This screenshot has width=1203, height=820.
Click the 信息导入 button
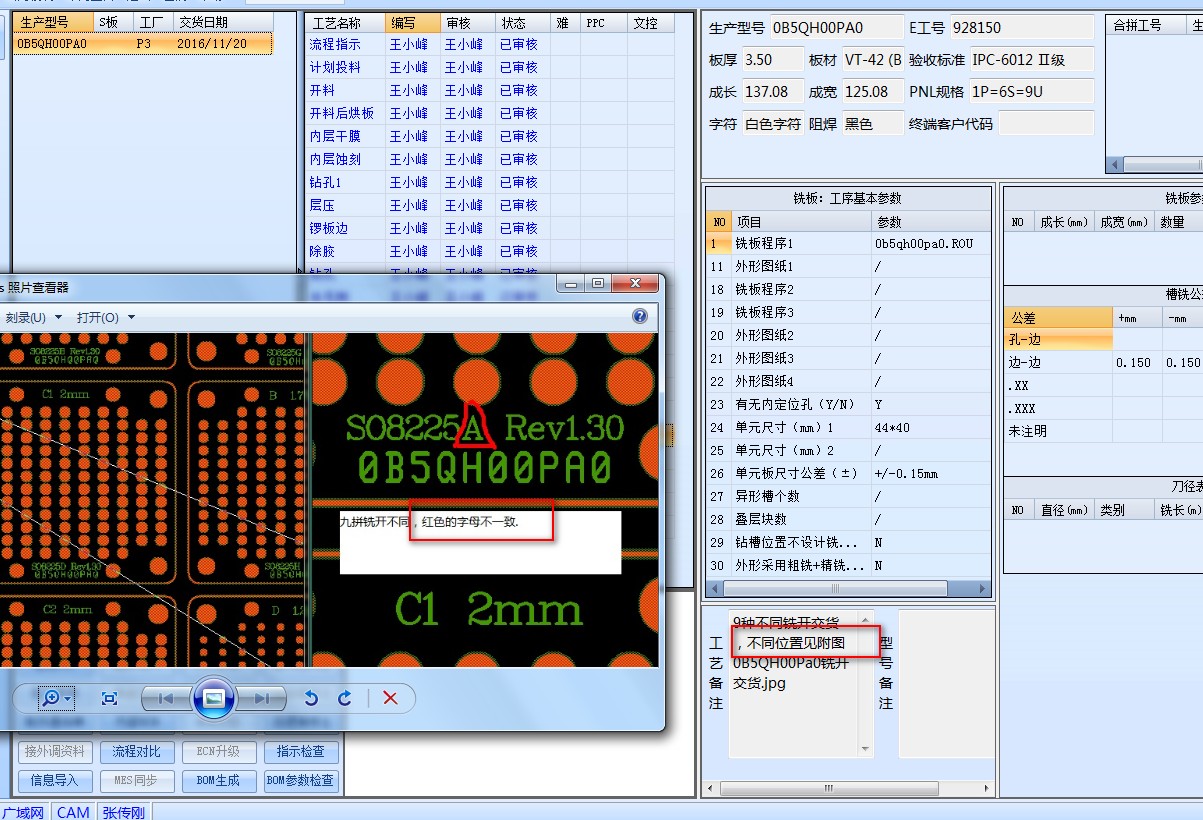(x=55, y=780)
